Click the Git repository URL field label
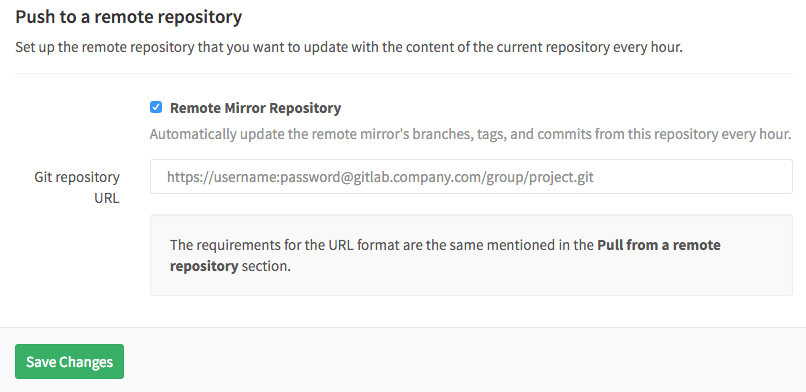This screenshot has width=806, height=392. pyautogui.click(x=77, y=188)
